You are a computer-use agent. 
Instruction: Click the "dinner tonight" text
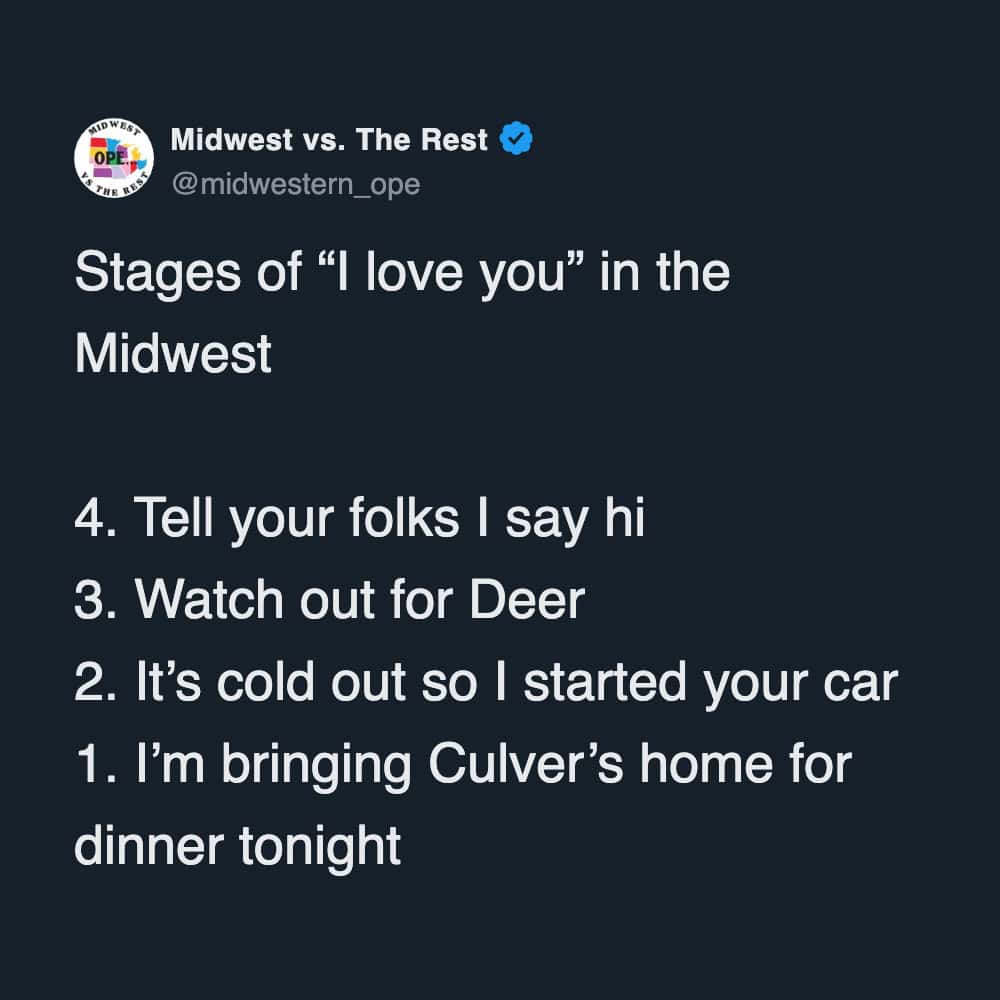point(238,846)
